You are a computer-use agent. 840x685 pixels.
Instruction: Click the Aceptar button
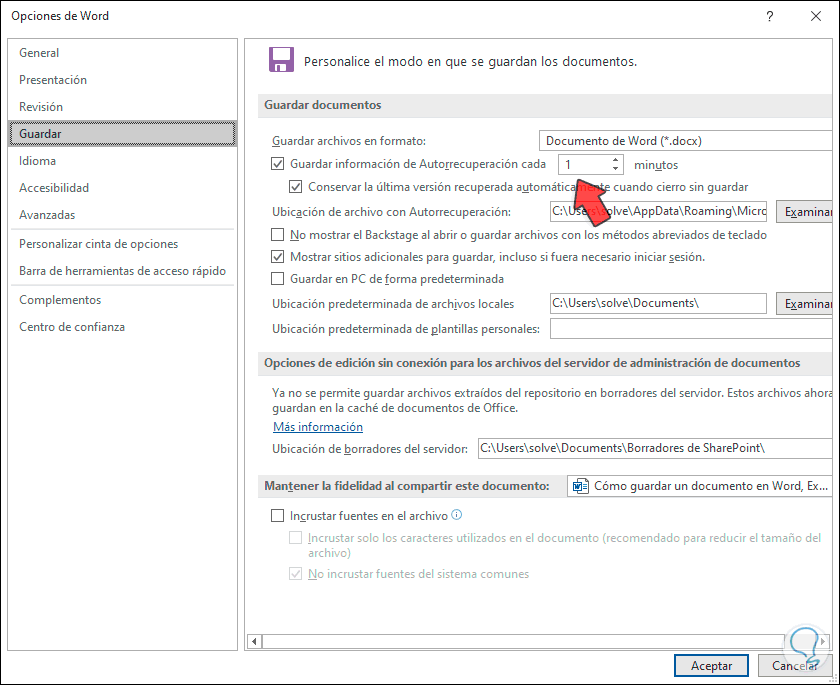point(711,666)
